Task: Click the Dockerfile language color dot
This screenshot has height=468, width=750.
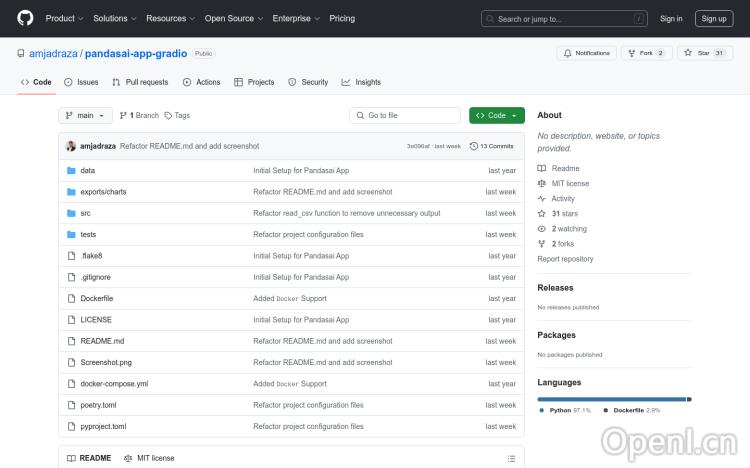Action: 606,411
